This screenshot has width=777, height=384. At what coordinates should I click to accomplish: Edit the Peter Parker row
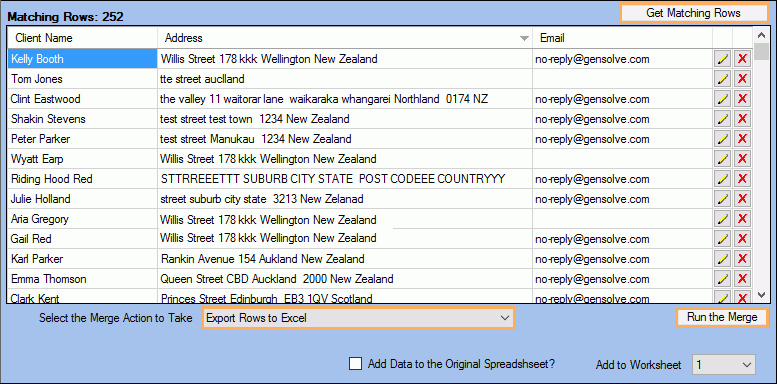pyautogui.click(x=722, y=139)
